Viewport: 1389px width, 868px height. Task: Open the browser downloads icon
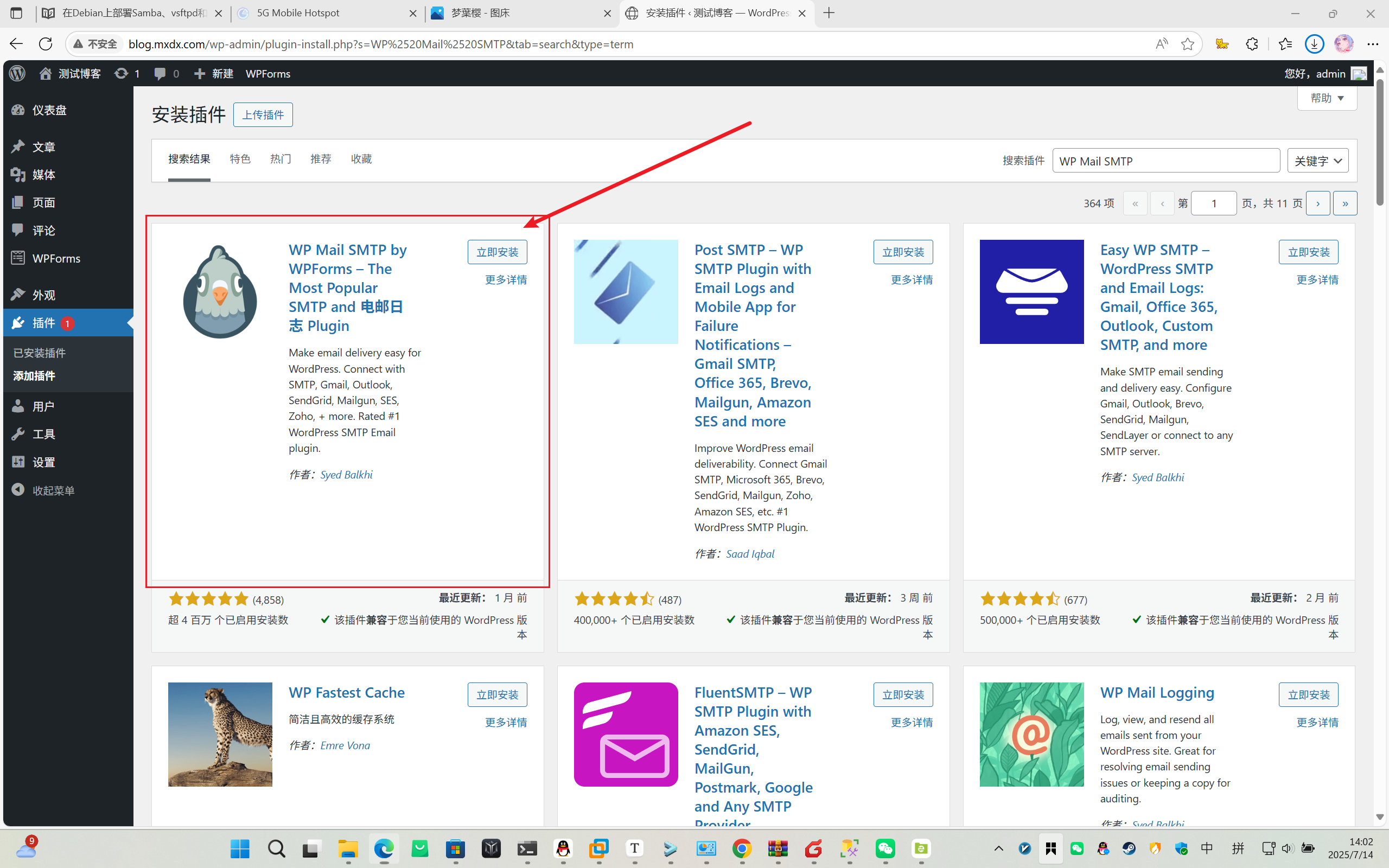click(x=1314, y=43)
